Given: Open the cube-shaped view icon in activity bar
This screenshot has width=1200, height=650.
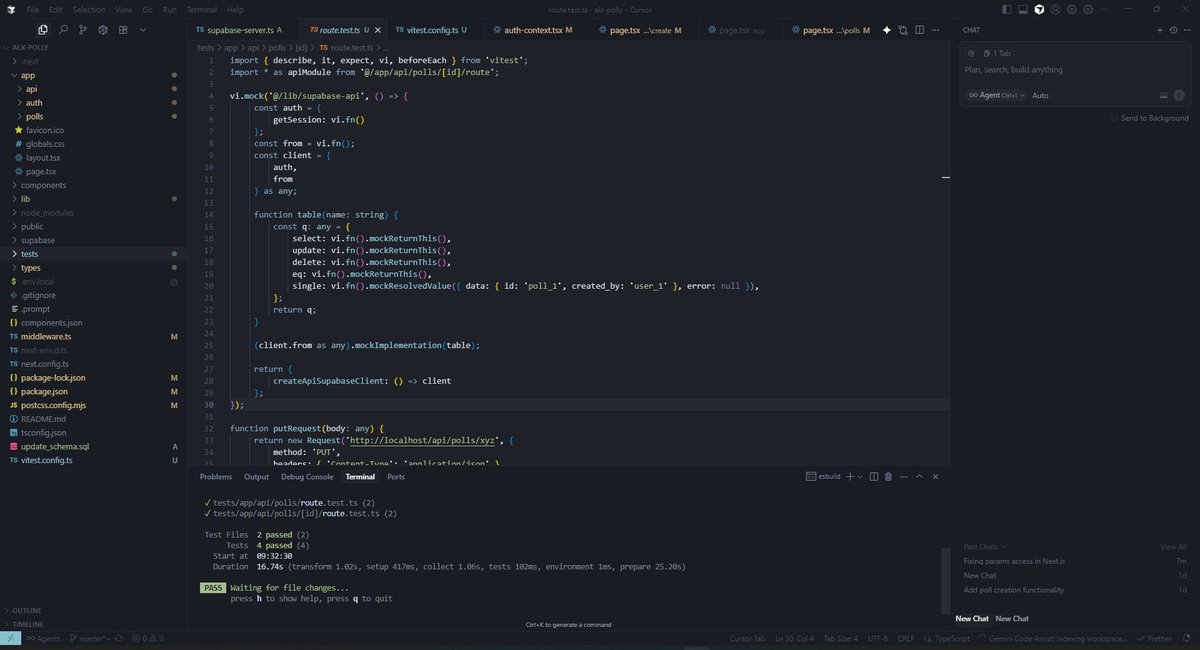Looking at the screenshot, I should [x=102, y=30].
